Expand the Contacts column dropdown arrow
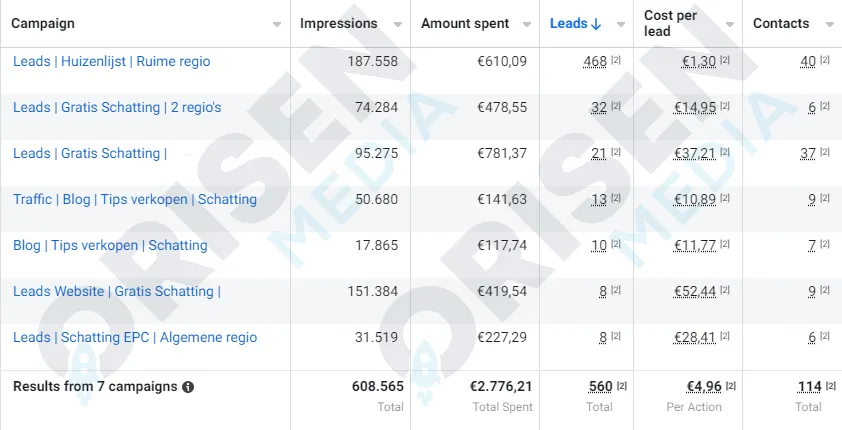The width and height of the screenshot is (842, 430). pos(829,25)
